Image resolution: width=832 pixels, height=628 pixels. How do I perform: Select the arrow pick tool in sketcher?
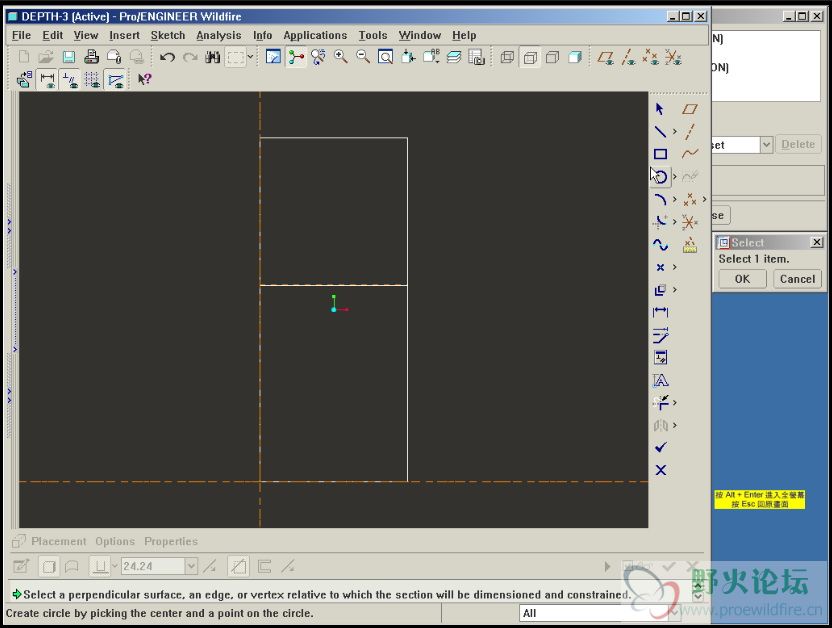pos(660,109)
